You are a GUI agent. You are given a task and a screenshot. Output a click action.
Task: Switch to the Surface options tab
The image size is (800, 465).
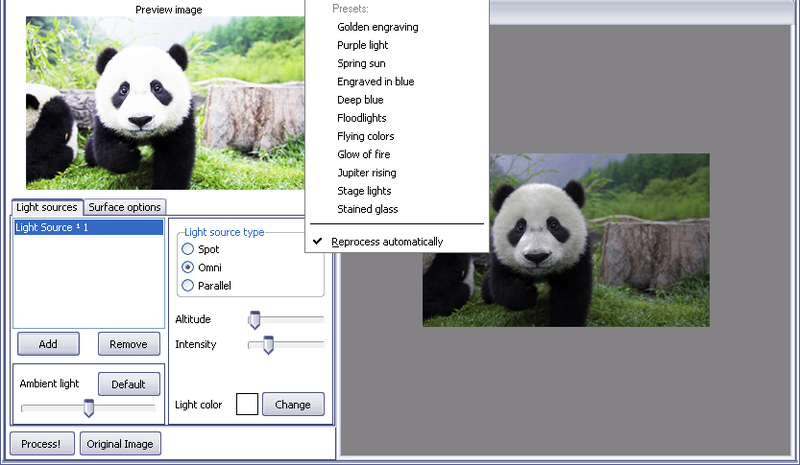[x=124, y=207]
